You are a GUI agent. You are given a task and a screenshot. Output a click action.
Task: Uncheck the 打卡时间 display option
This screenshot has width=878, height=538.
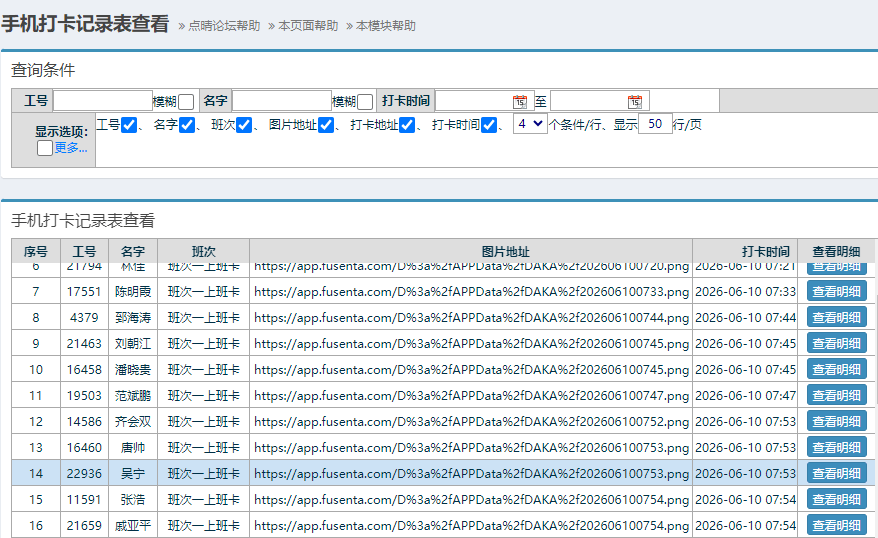tap(489, 125)
